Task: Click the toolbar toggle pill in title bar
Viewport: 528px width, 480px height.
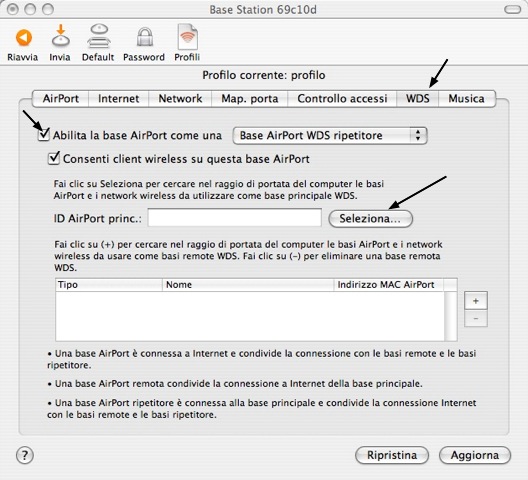Action: click(x=513, y=9)
